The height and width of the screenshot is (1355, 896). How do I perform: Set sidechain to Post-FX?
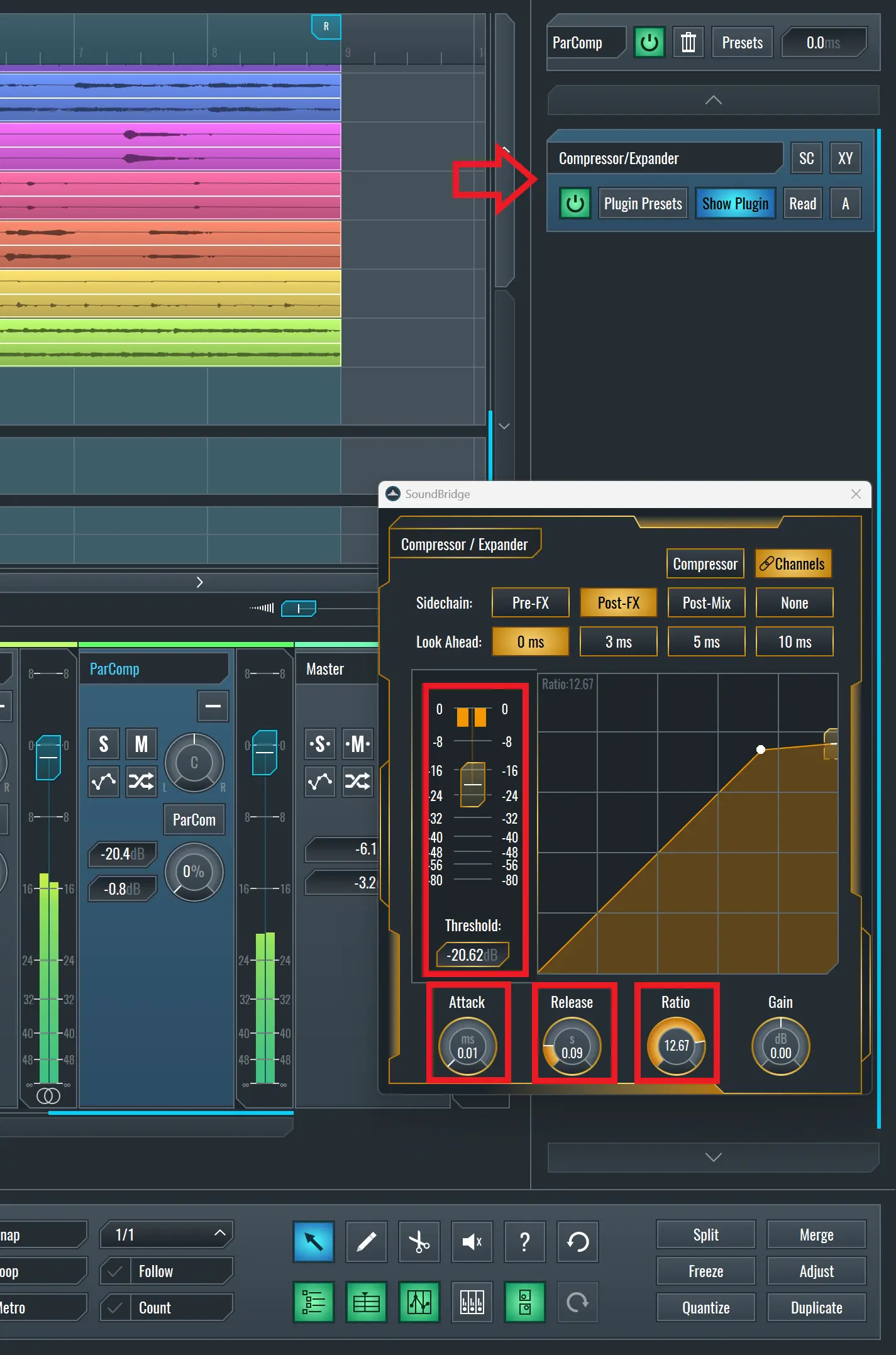[618, 603]
